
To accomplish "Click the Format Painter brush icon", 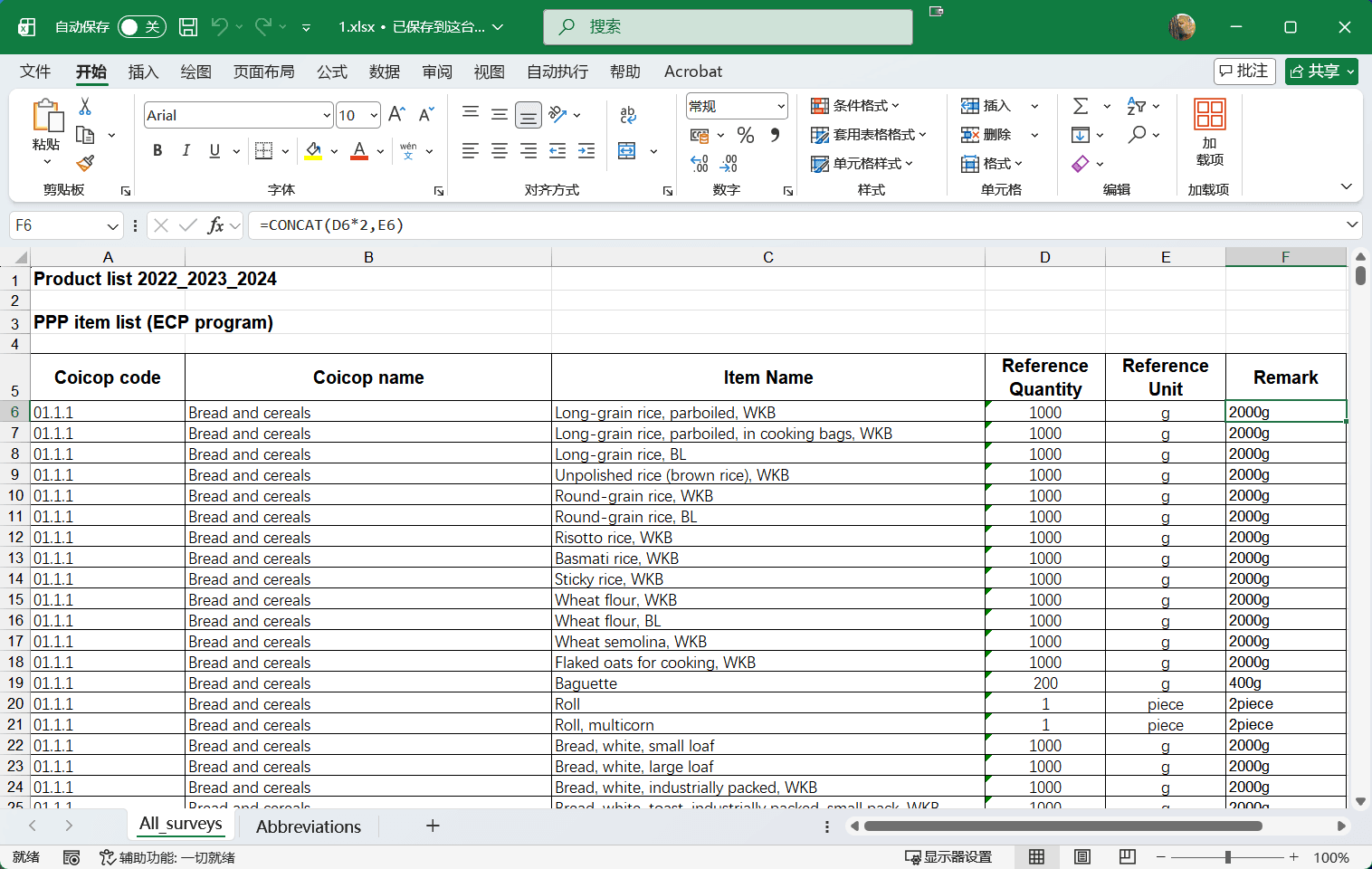I will (85, 163).
